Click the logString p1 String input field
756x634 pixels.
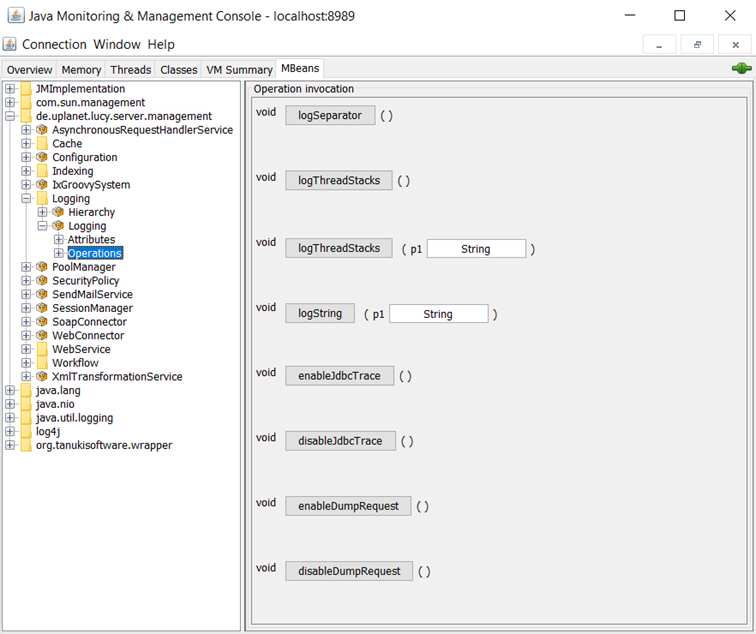point(438,314)
